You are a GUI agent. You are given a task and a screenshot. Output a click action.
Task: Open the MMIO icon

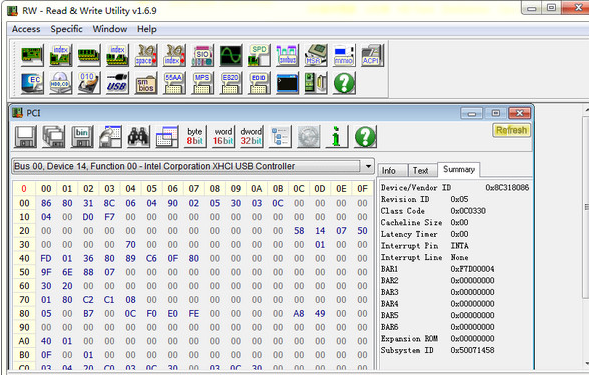tap(344, 55)
